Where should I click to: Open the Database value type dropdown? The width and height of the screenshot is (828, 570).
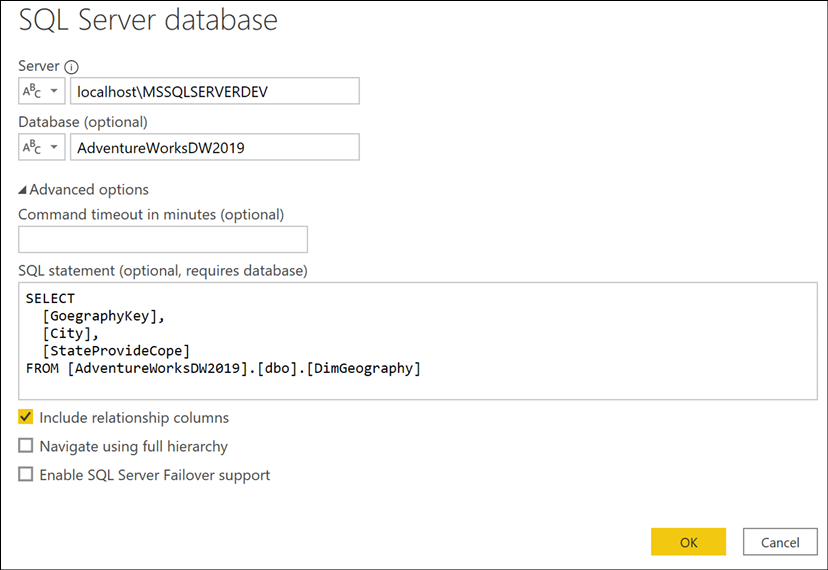(x=42, y=147)
